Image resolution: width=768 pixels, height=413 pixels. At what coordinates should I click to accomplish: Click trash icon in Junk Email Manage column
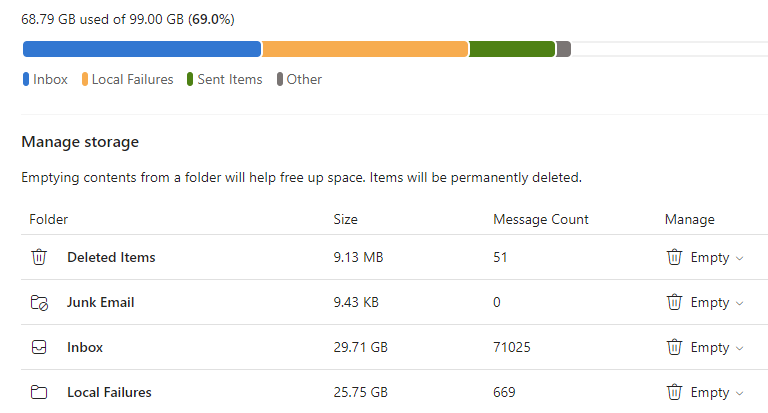674,302
